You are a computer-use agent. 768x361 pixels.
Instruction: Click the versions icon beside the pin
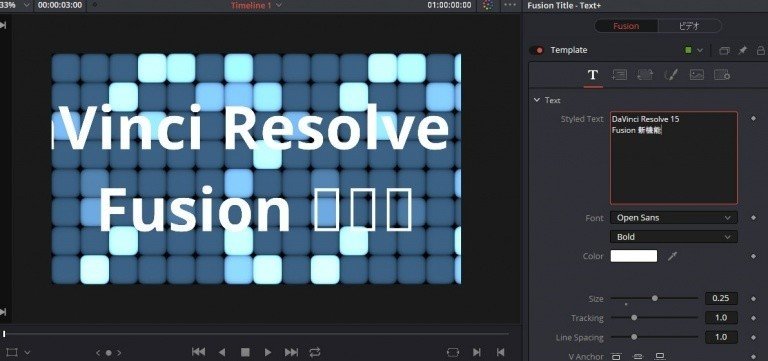(x=724, y=50)
